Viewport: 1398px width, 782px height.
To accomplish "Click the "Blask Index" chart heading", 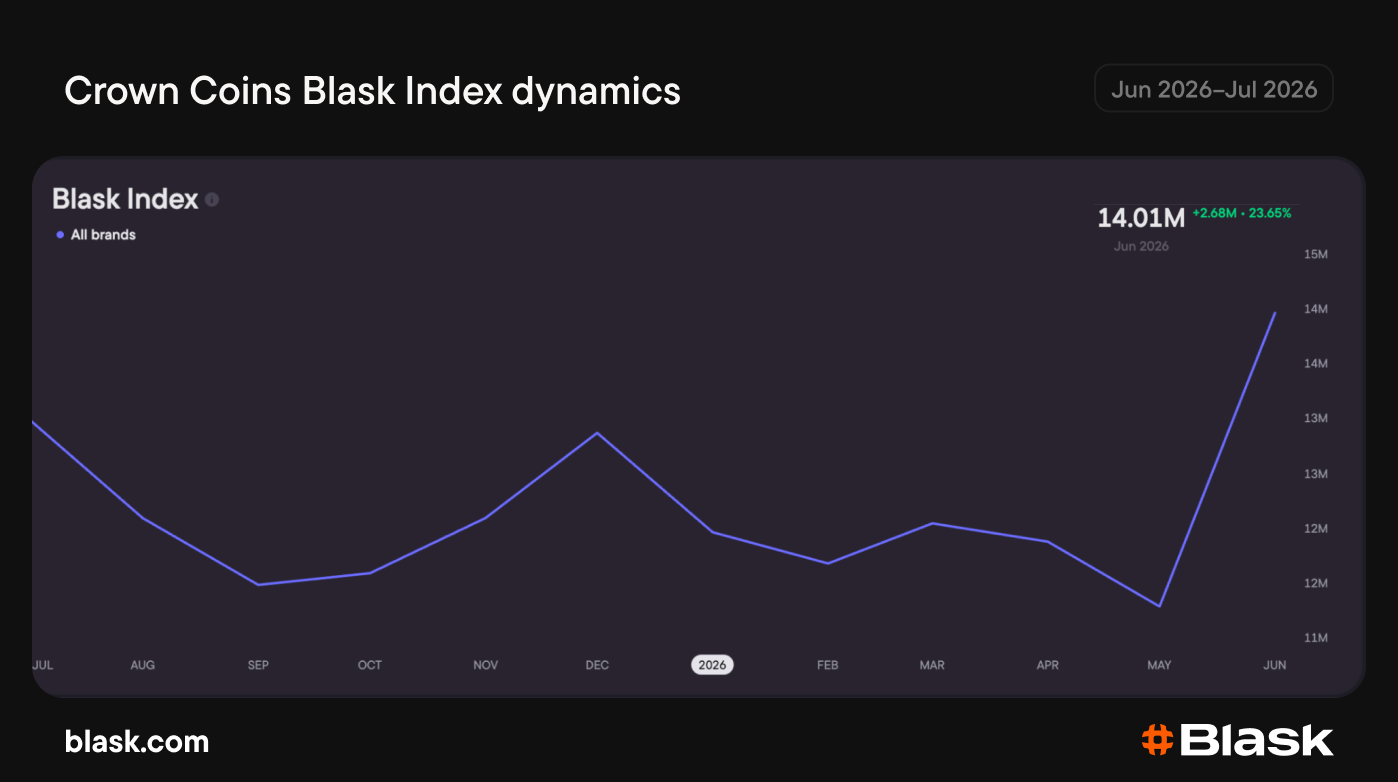I will tap(125, 199).
